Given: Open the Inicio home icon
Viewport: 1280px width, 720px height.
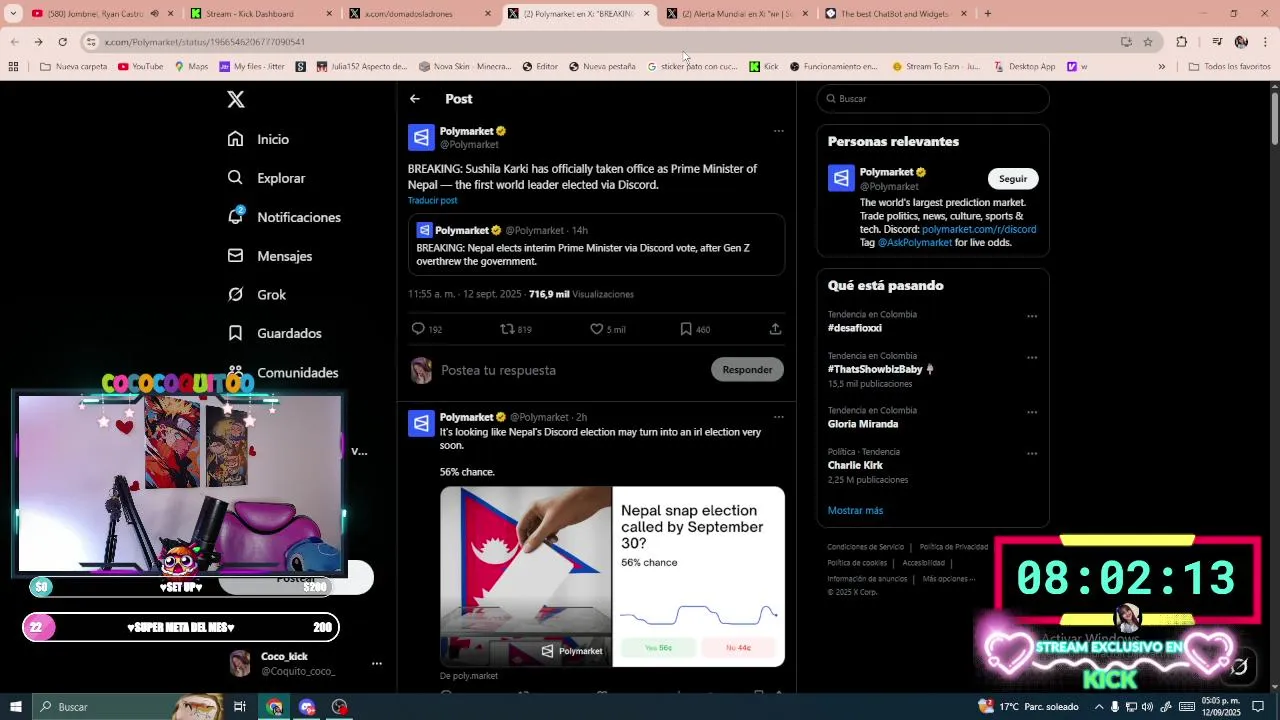Looking at the screenshot, I should [x=235, y=139].
